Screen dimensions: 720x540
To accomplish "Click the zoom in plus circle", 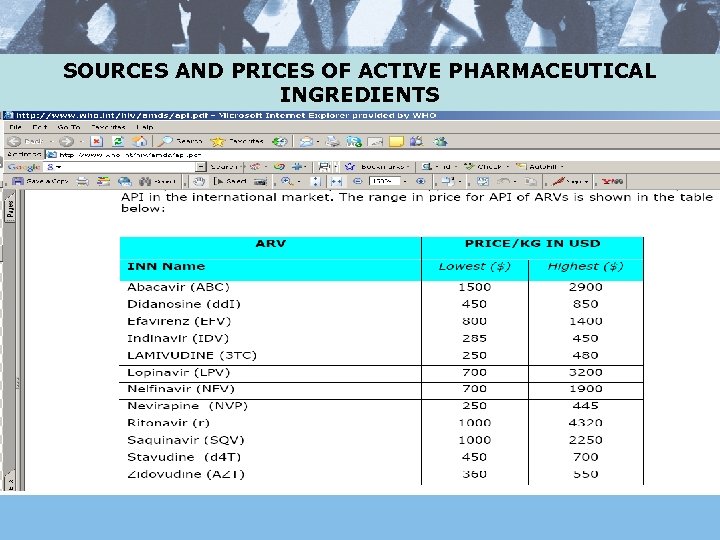I will [420, 181].
